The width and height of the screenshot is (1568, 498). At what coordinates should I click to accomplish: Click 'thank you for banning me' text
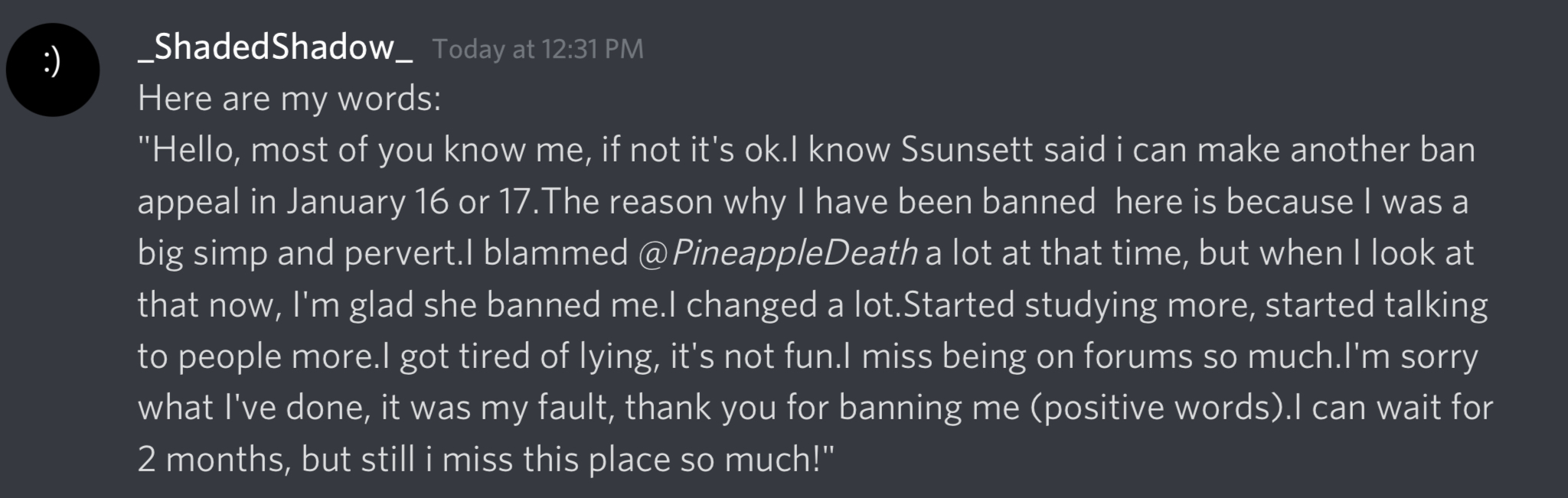point(823,408)
